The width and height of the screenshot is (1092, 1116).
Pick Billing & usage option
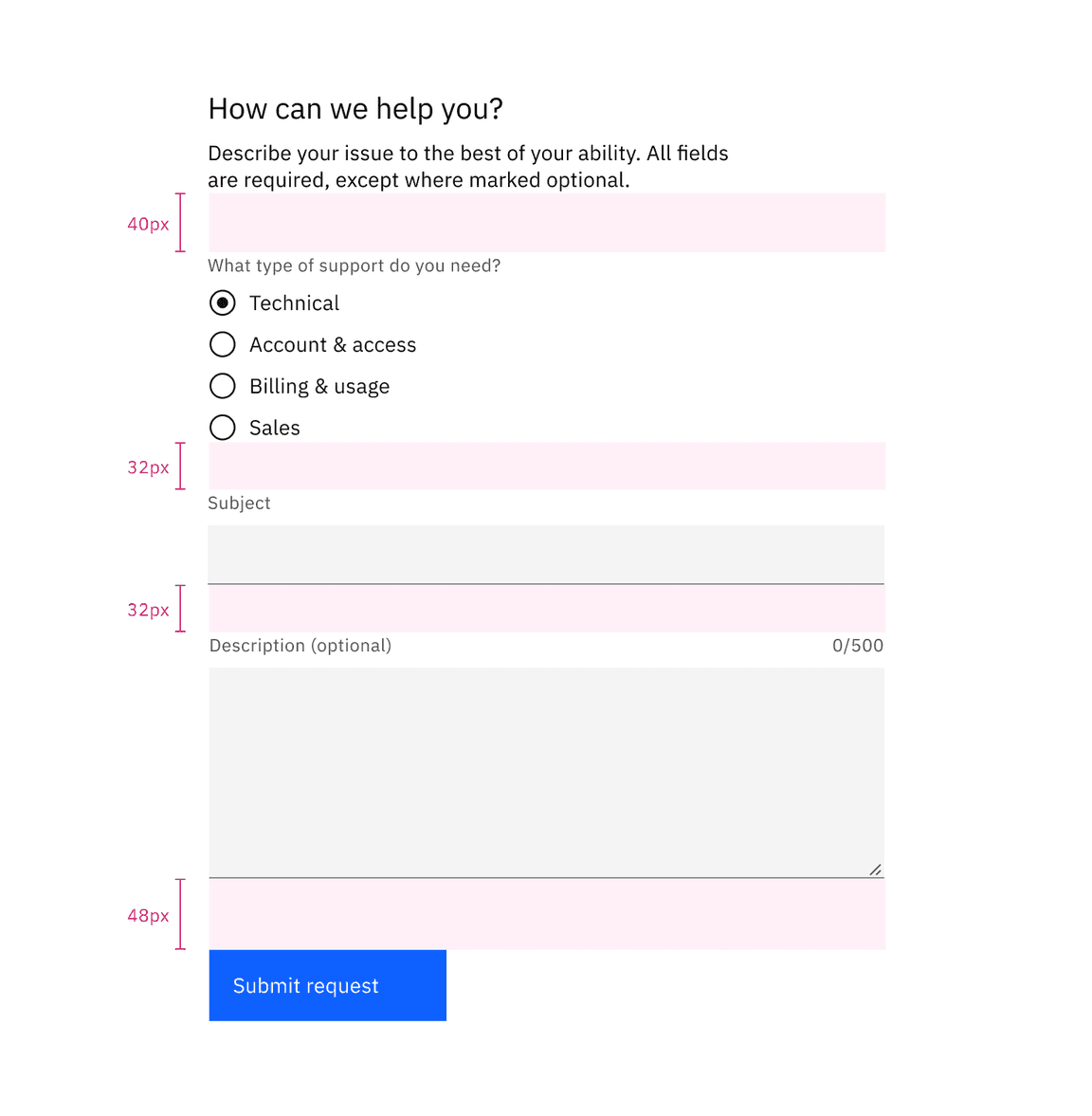tap(222, 386)
